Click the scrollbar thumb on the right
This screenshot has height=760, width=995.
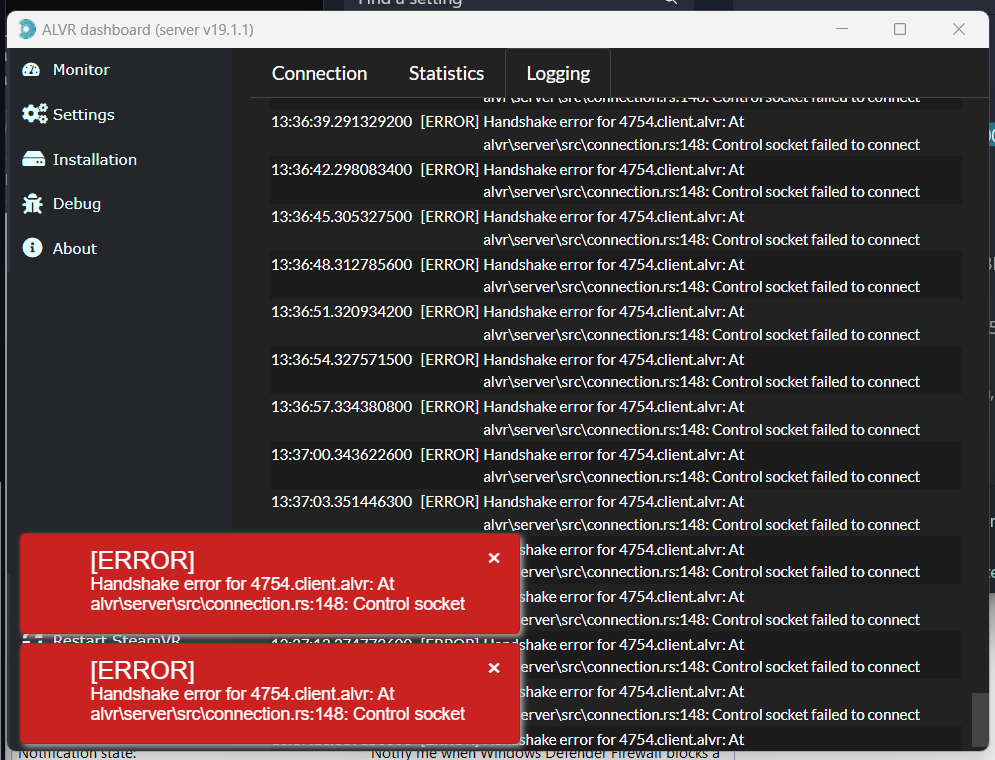click(x=978, y=714)
